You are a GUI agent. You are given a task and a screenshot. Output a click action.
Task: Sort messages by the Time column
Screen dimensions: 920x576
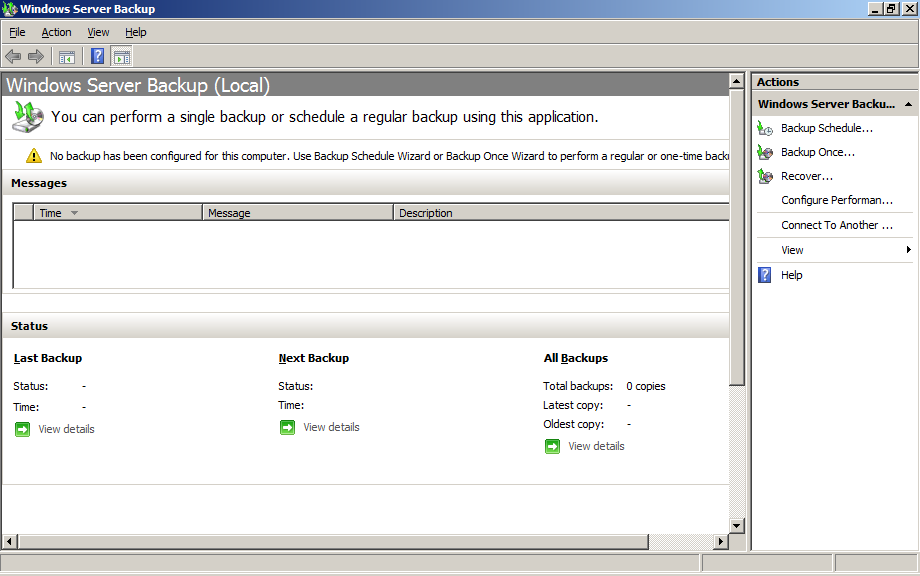[x=118, y=213]
